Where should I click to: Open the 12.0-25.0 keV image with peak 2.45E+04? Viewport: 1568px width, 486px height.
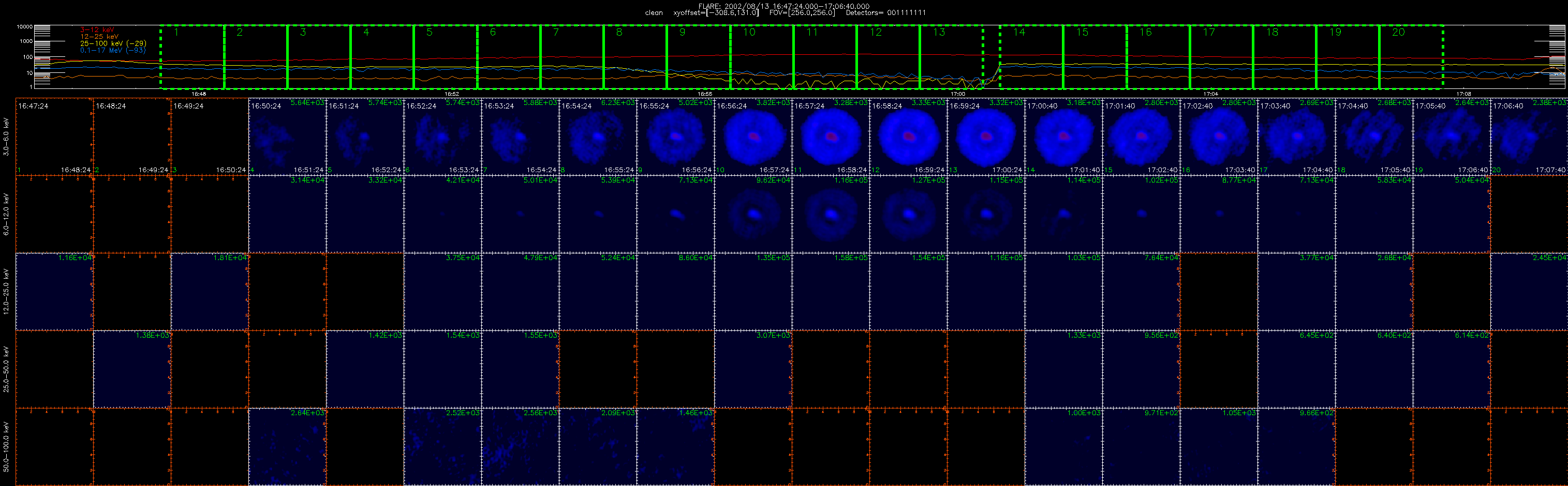(x=1529, y=292)
